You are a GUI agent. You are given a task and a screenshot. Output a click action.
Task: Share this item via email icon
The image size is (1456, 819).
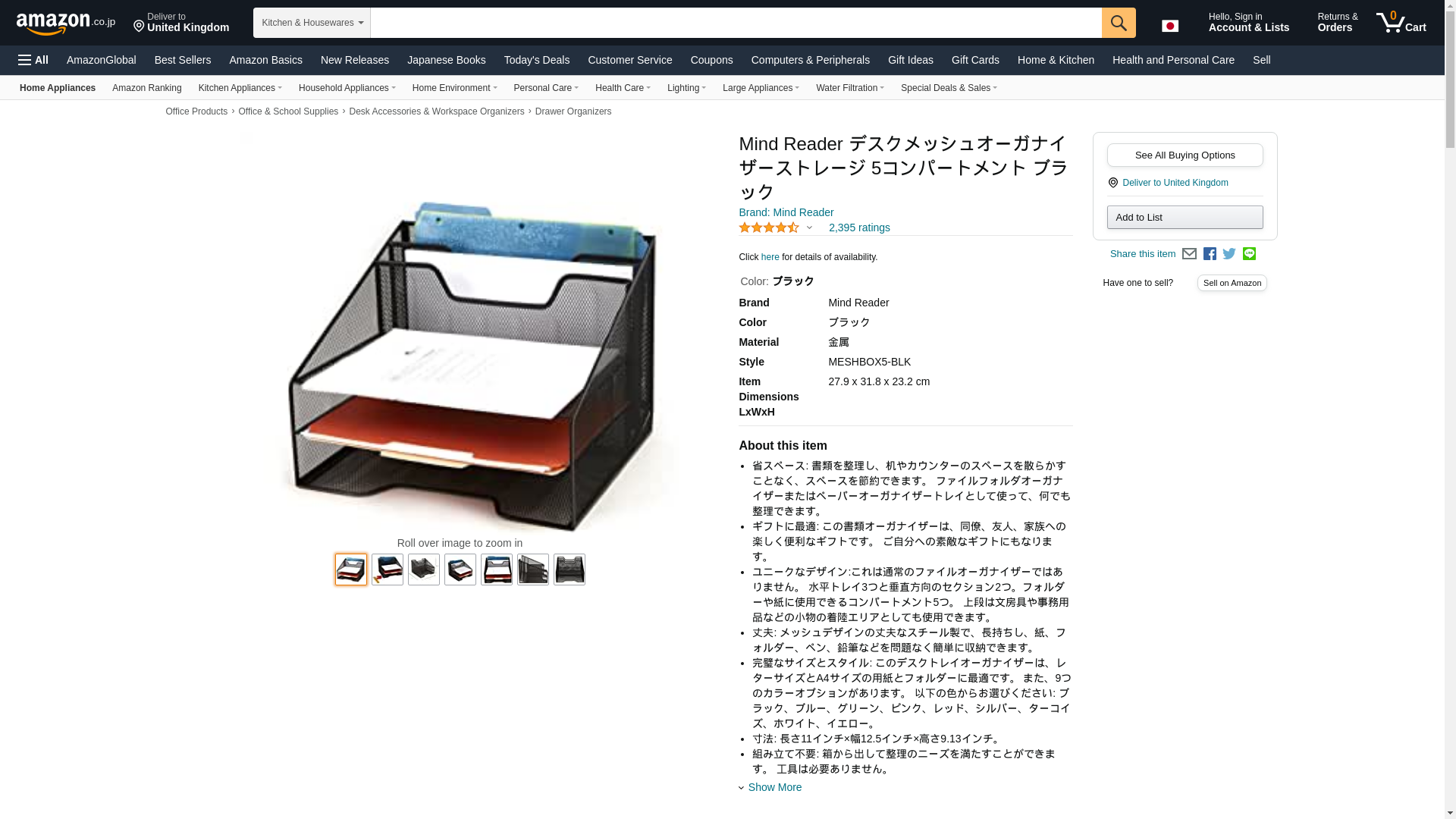click(x=1189, y=254)
